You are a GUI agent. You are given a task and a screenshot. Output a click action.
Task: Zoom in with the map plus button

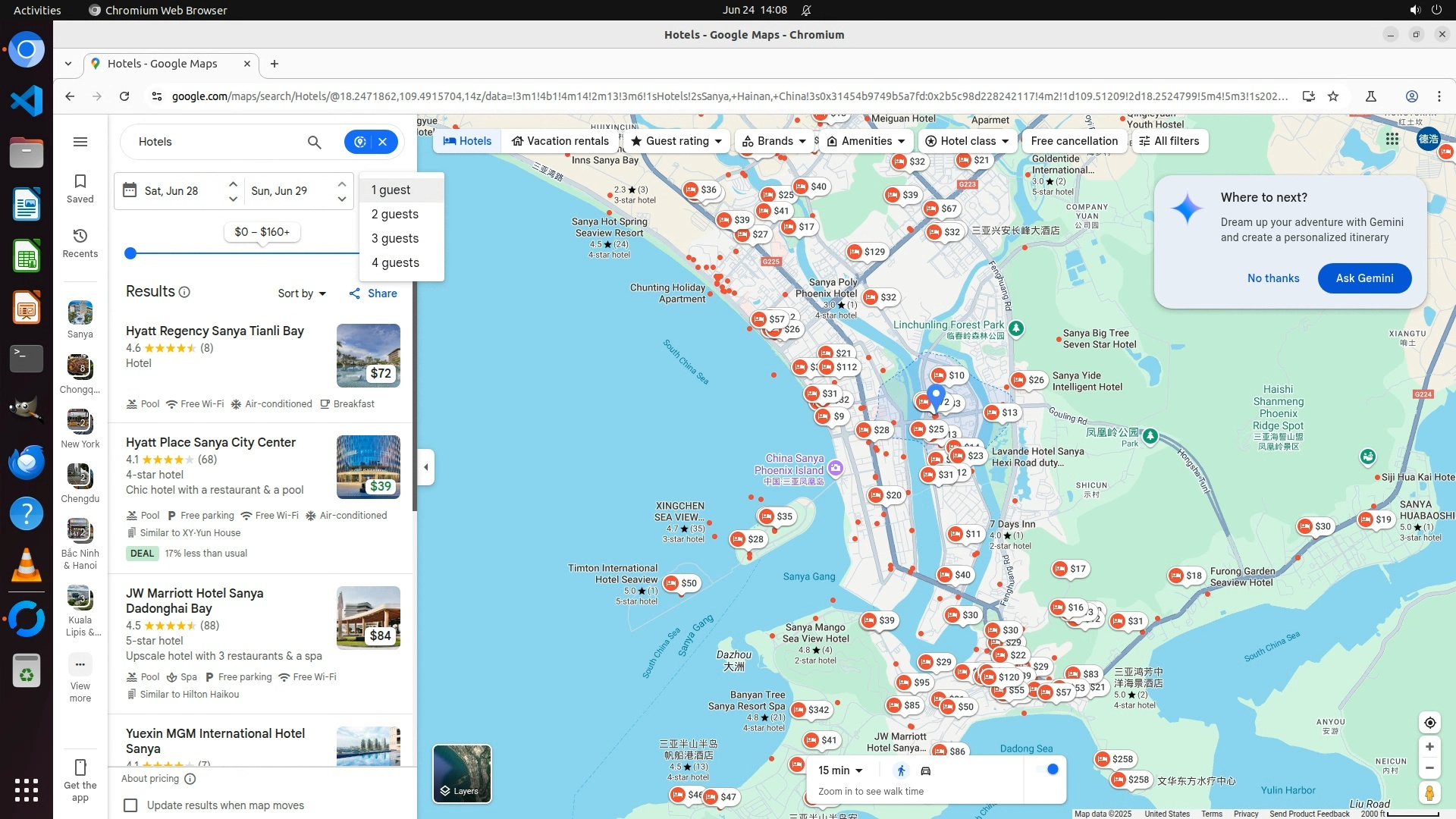(x=1429, y=747)
